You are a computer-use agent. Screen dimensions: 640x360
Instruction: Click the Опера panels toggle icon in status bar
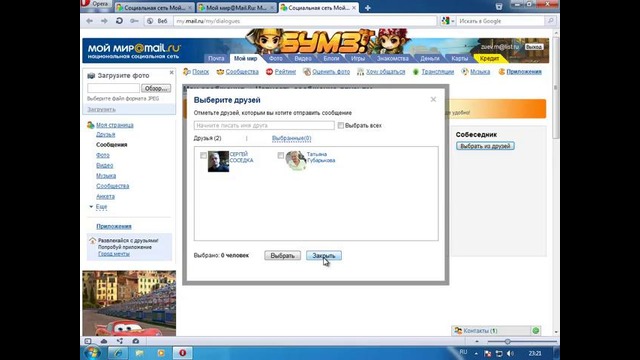pyautogui.click(x=88, y=341)
